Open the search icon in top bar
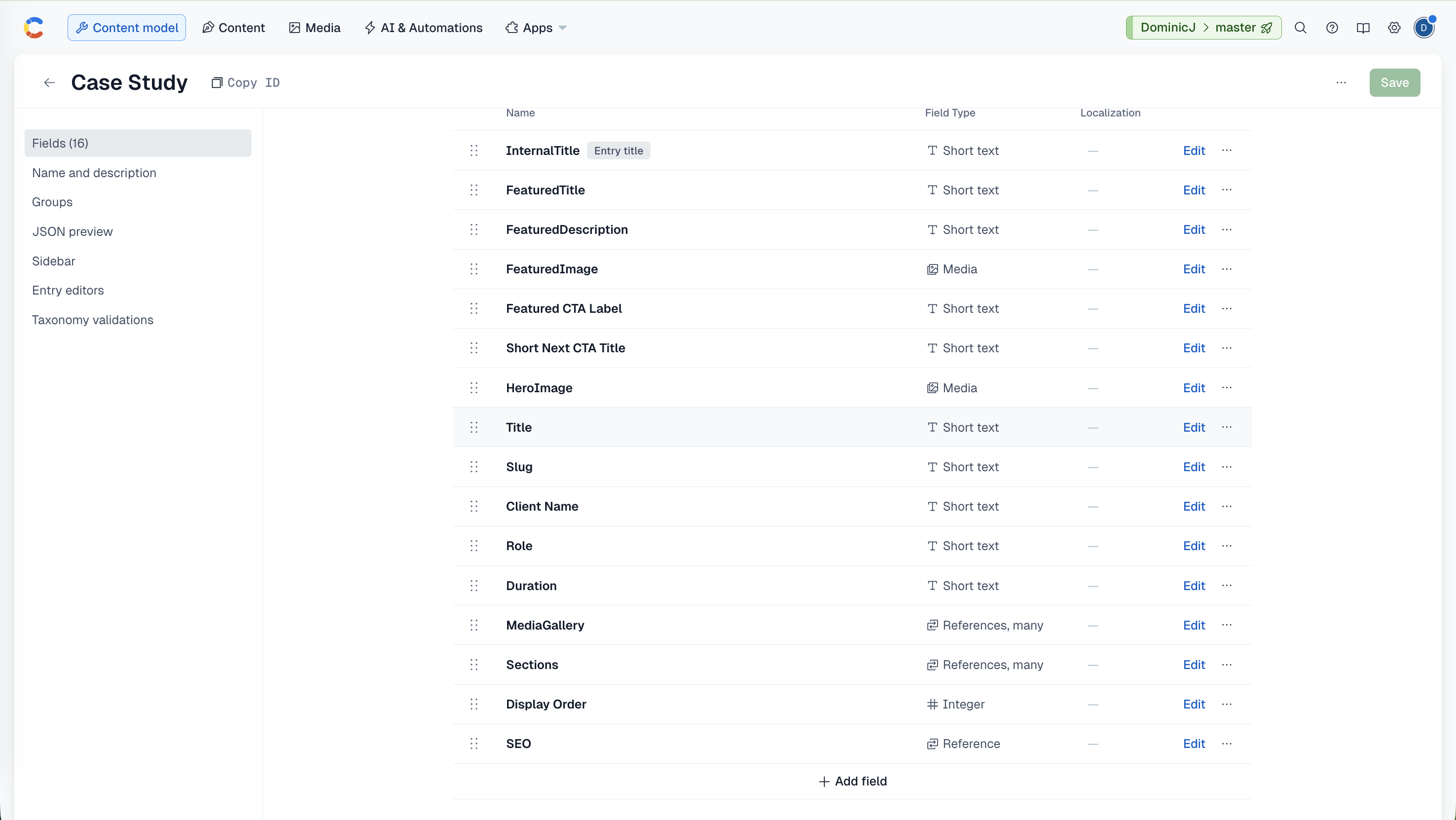1456x820 pixels. 1300,28
